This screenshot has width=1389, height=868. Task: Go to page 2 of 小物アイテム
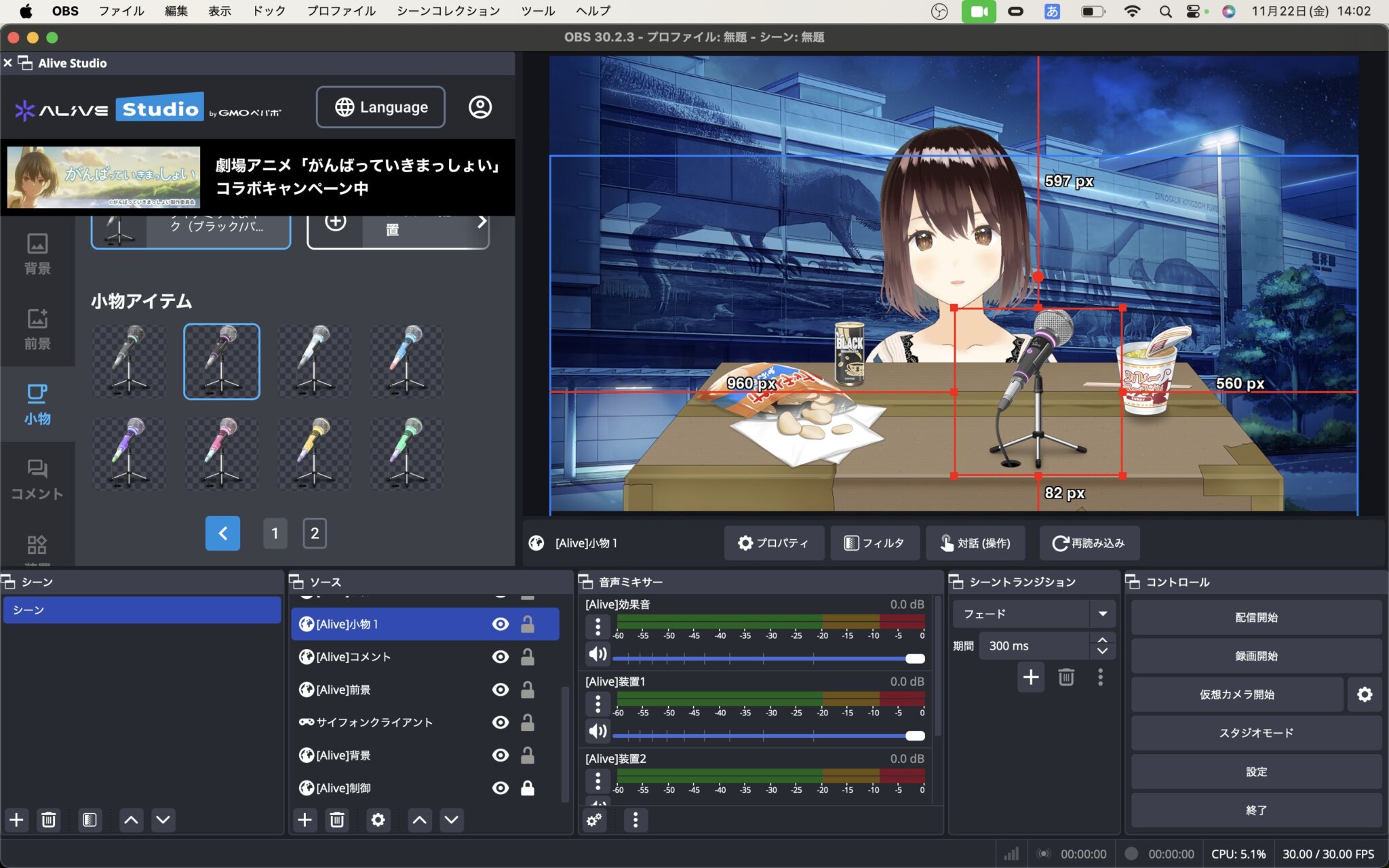click(315, 534)
